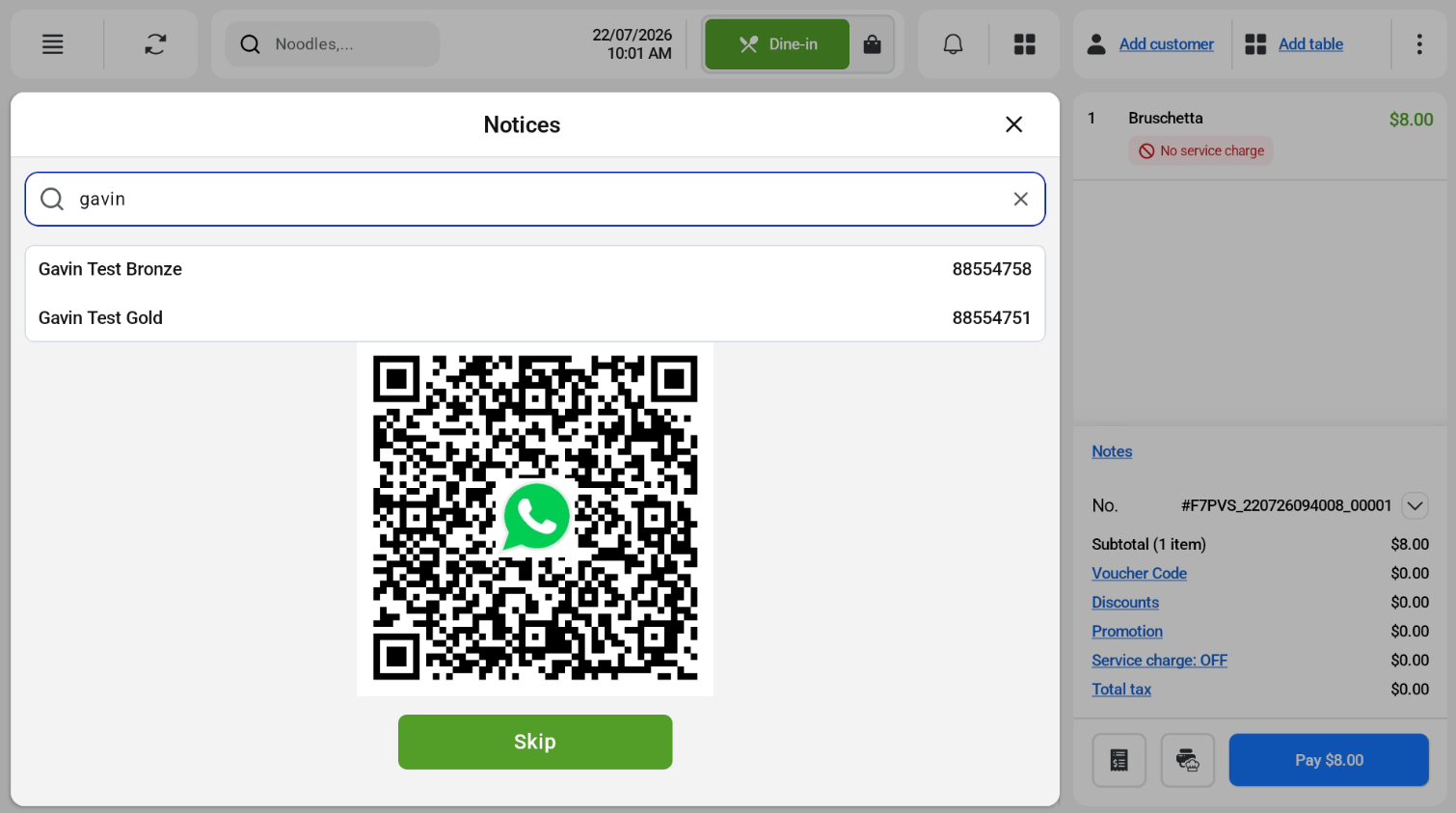Open the notifications bell
The image size is (1456, 813).
tap(953, 44)
